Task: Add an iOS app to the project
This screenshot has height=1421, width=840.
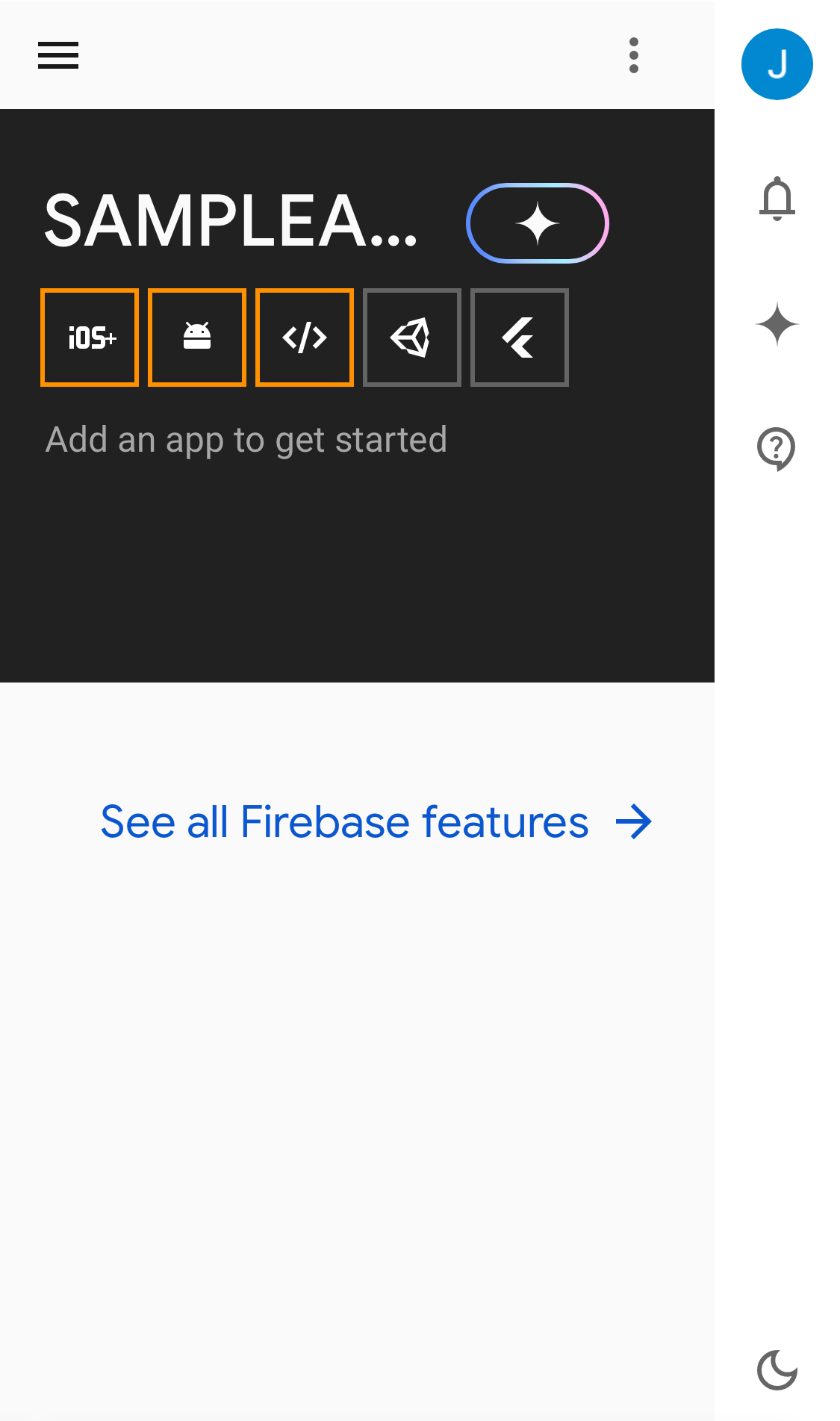Action: 89,336
